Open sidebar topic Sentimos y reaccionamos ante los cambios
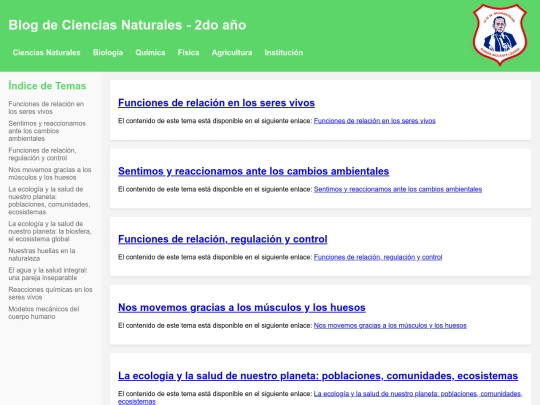 (47, 131)
